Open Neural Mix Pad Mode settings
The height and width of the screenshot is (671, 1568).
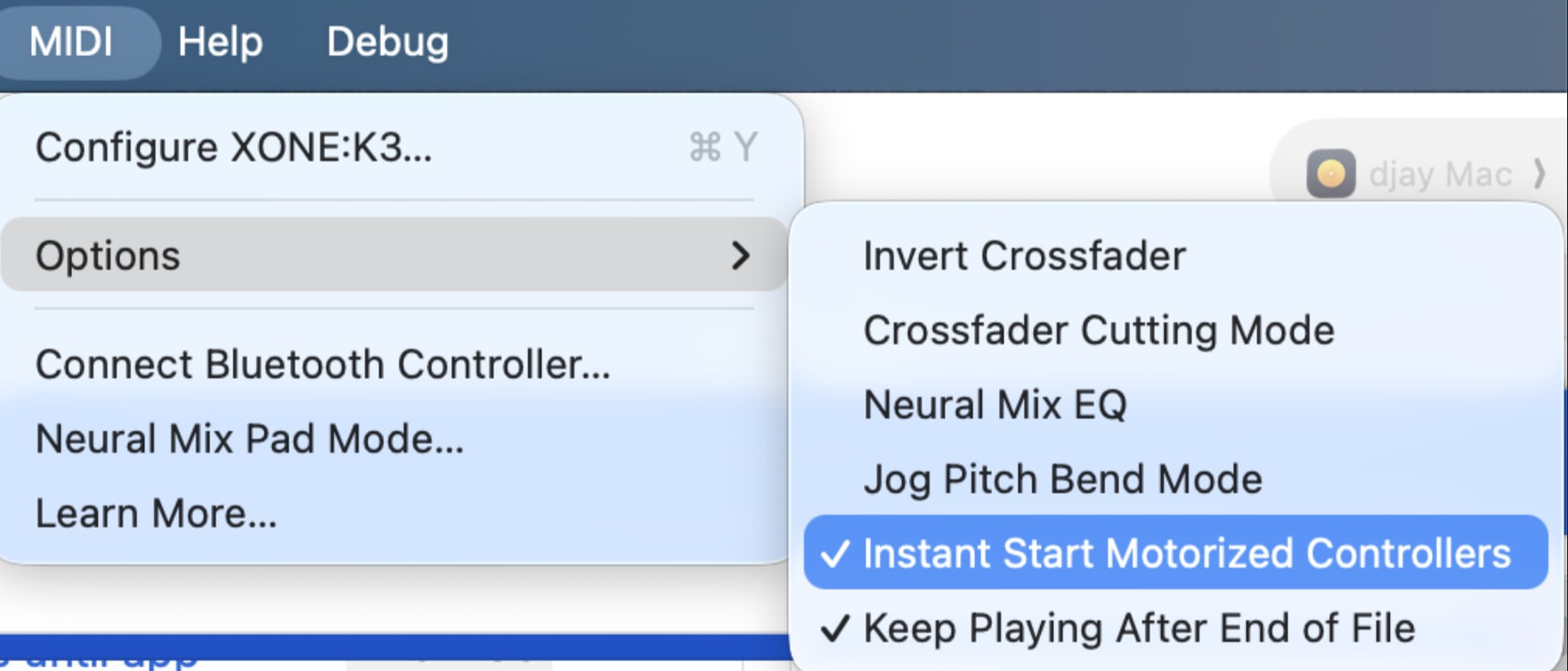249,440
